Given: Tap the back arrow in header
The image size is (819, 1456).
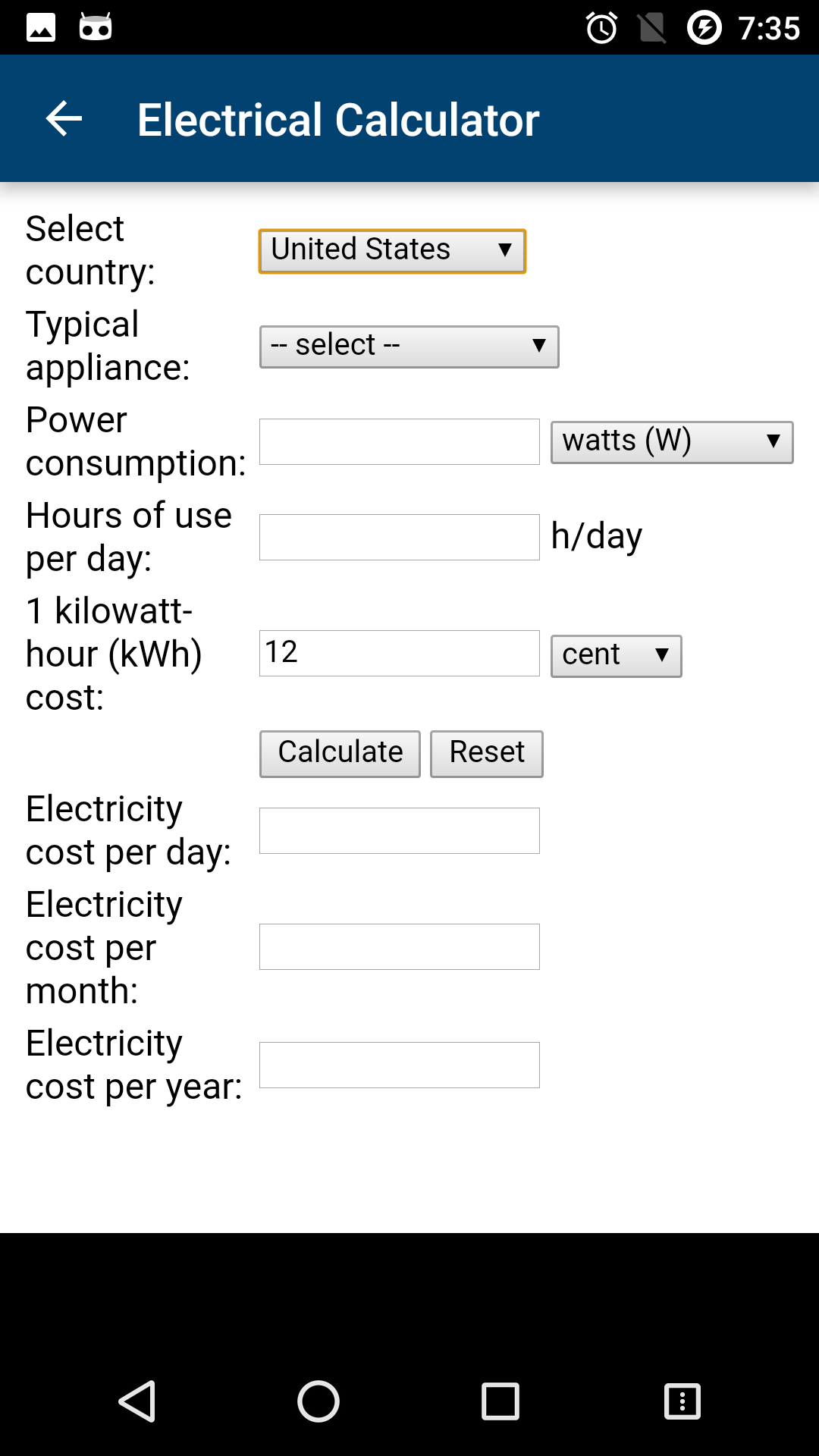Looking at the screenshot, I should pyautogui.click(x=64, y=119).
